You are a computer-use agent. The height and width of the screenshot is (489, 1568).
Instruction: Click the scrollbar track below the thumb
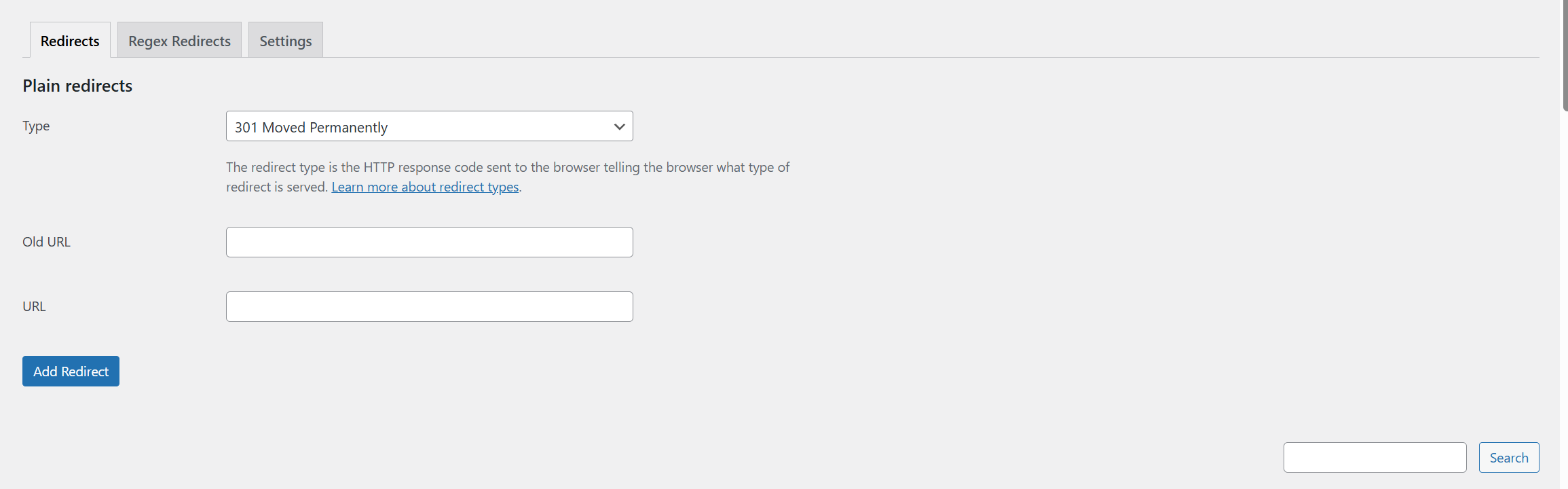pyautogui.click(x=1565, y=306)
